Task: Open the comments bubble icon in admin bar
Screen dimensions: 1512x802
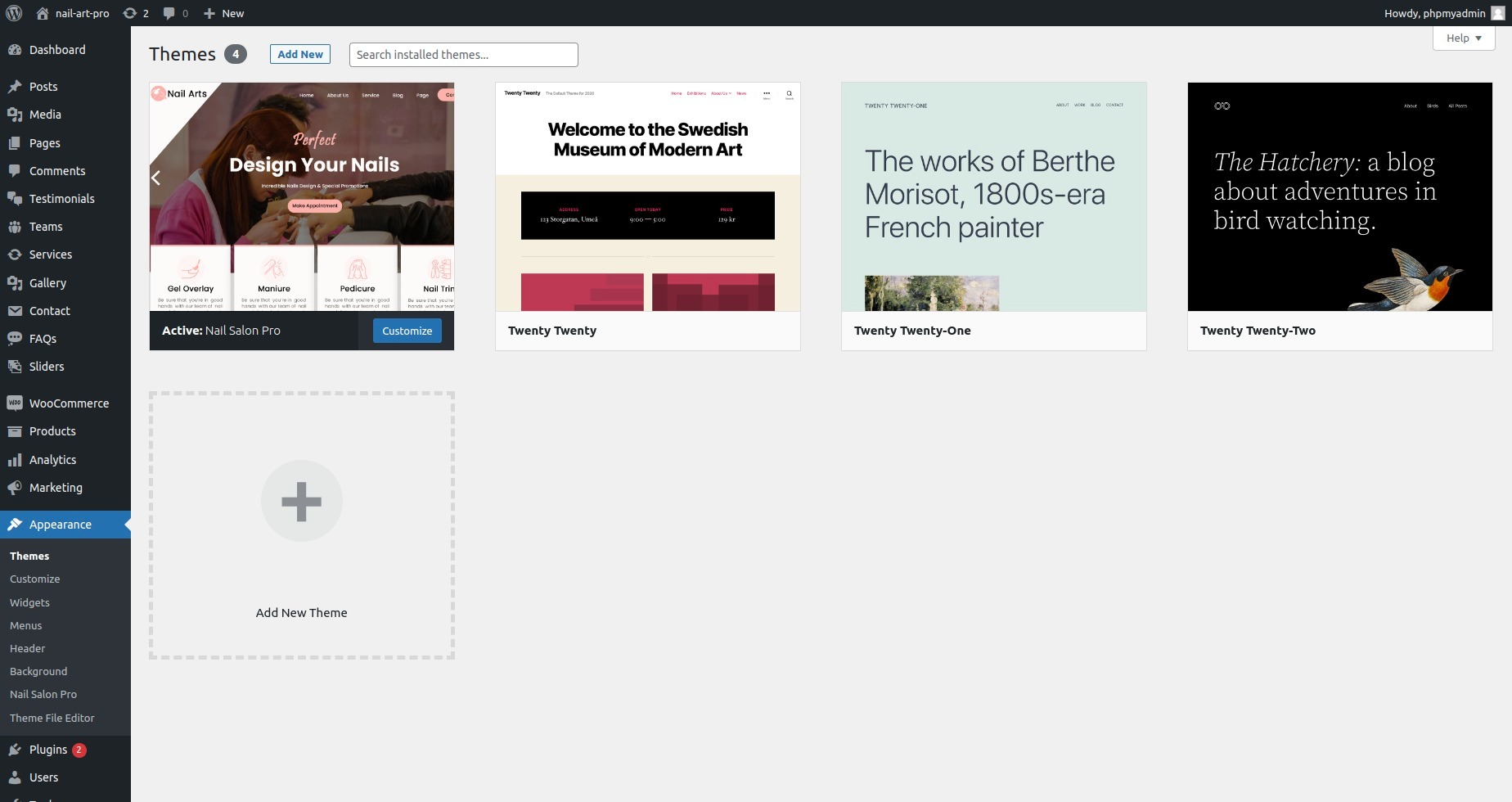Action: (169, 13)
